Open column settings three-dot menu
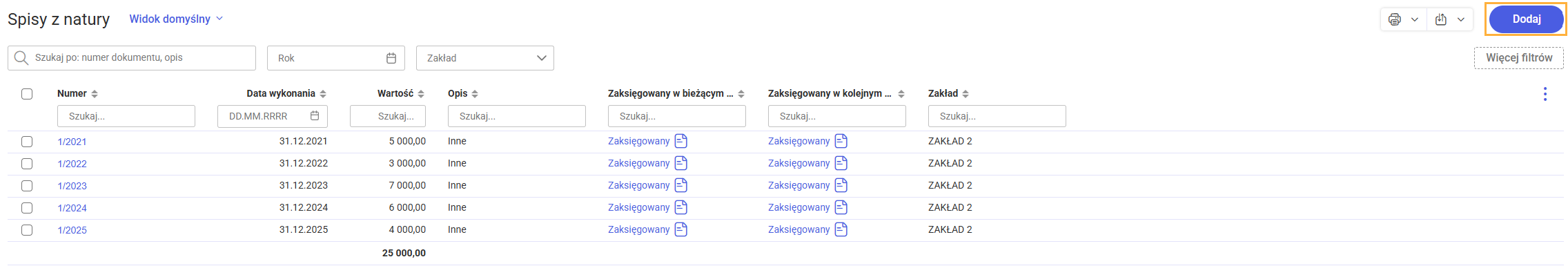The image size is (1568, 266). [1545, 94]
